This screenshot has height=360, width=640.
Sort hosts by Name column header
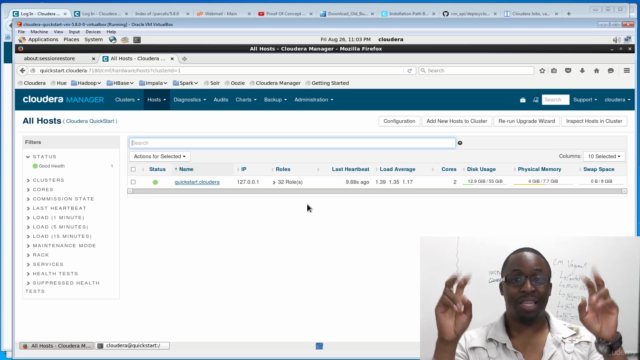click(186, 169)
